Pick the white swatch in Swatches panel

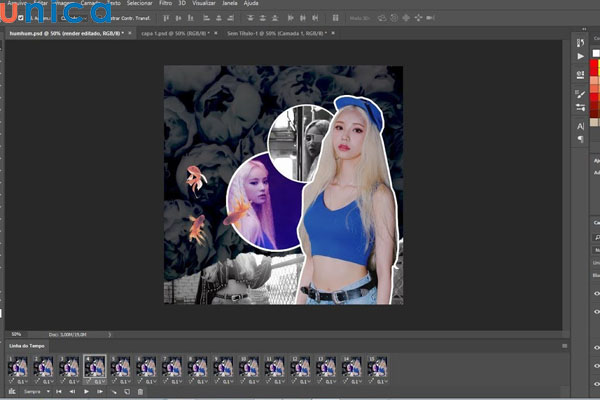pyautogui.click(x=596, y=53)
